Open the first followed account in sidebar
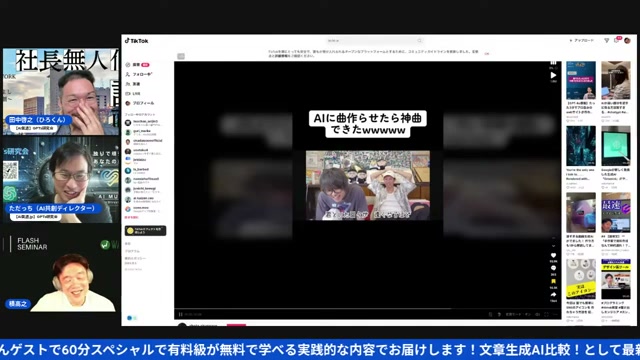Screen dimensions: 640x360 click(143, 122)
